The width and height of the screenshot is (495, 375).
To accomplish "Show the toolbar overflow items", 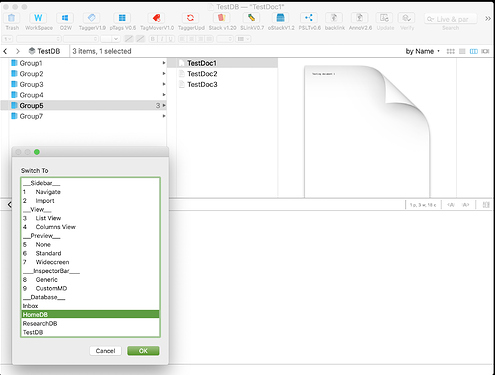I will [488, 19].
